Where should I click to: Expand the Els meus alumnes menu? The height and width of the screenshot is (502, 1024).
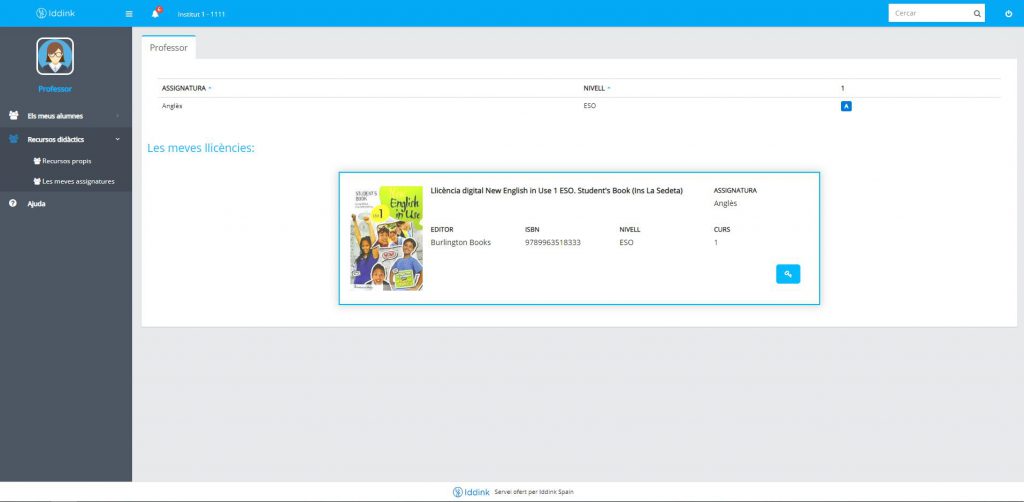click(55, 116)
